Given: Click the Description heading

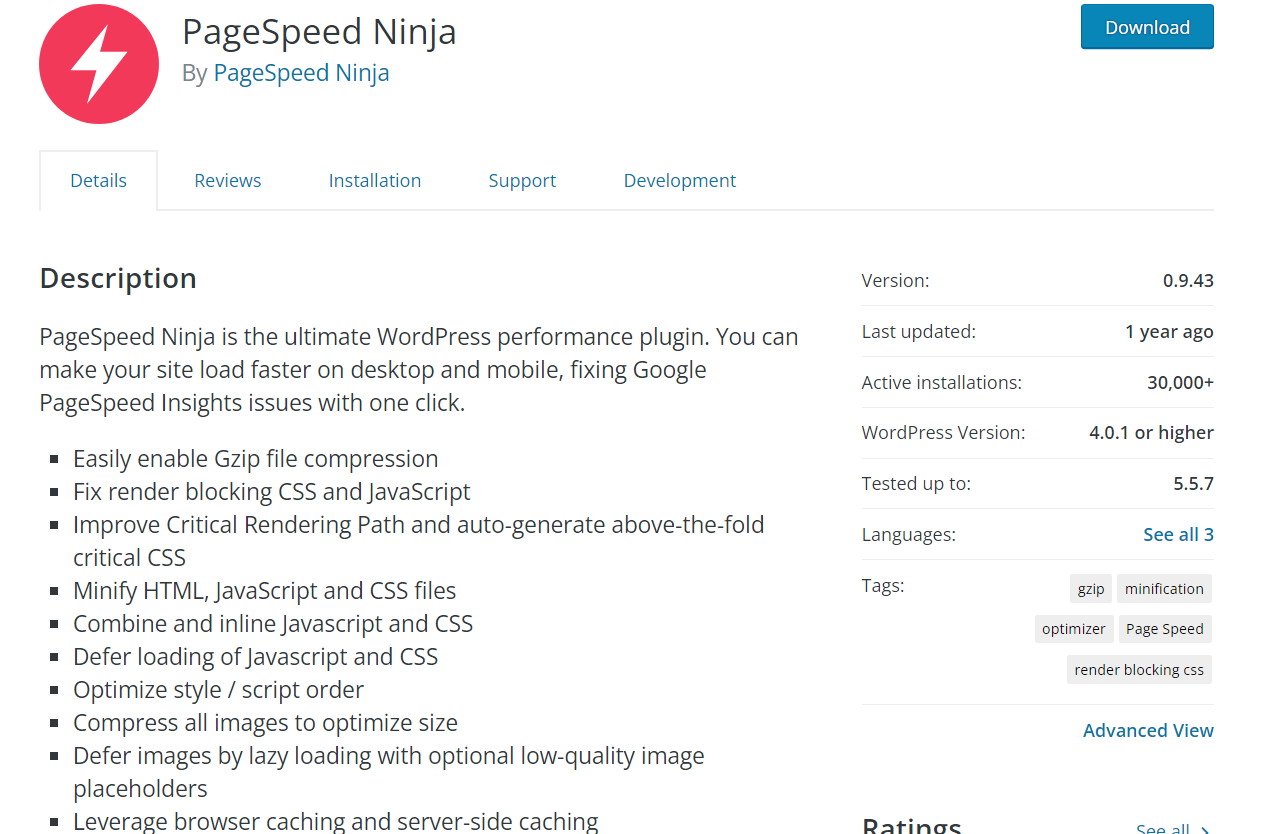Looking at the screenshot, I should 118,278.
